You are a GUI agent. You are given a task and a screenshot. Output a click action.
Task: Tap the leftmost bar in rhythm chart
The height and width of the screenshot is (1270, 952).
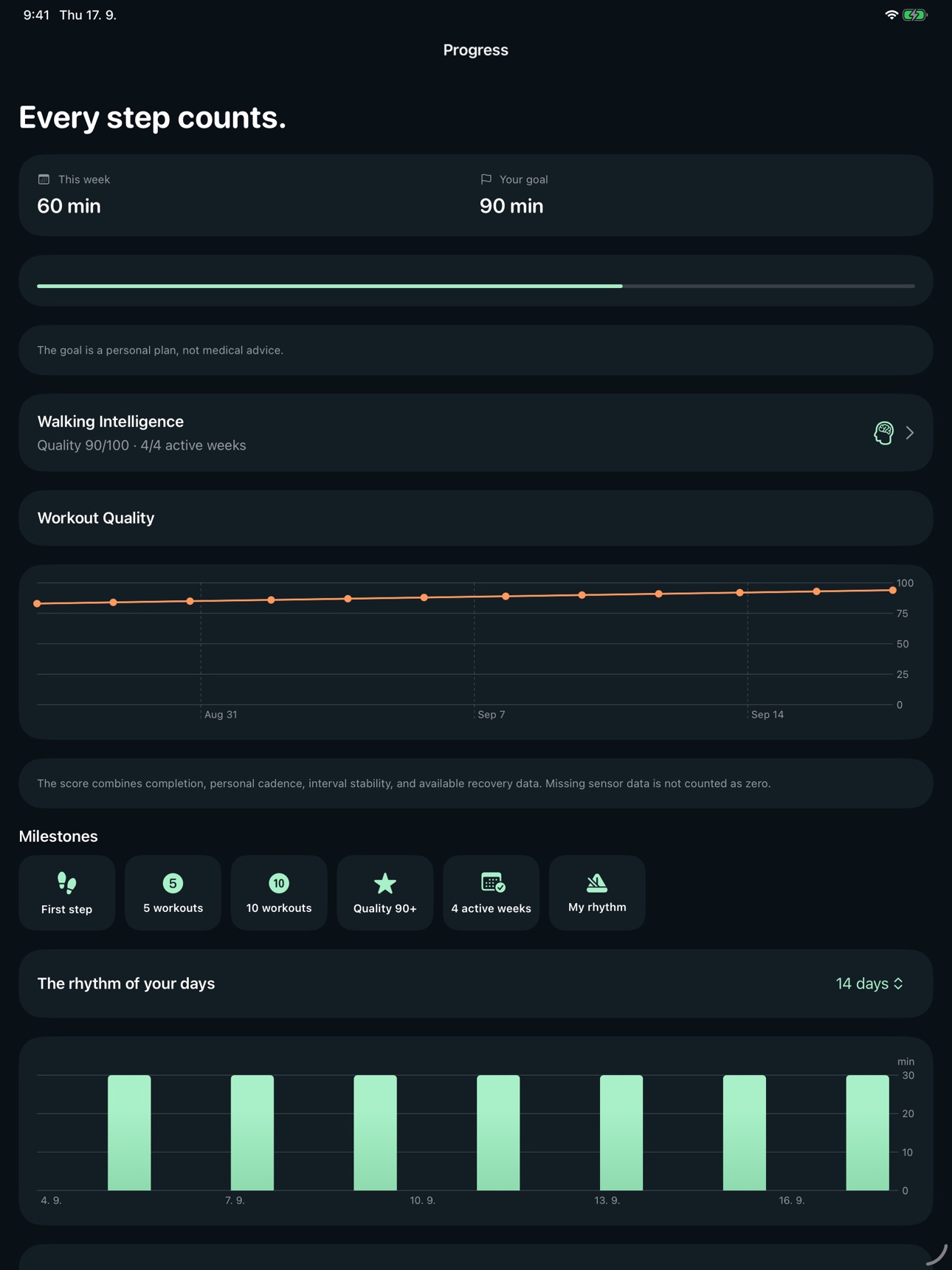pyautogui.click(x=129, y=1133)
